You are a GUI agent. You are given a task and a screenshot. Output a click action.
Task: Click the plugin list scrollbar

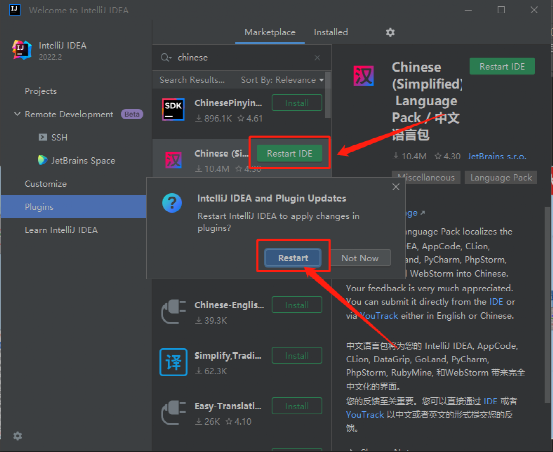pos(328,95)
